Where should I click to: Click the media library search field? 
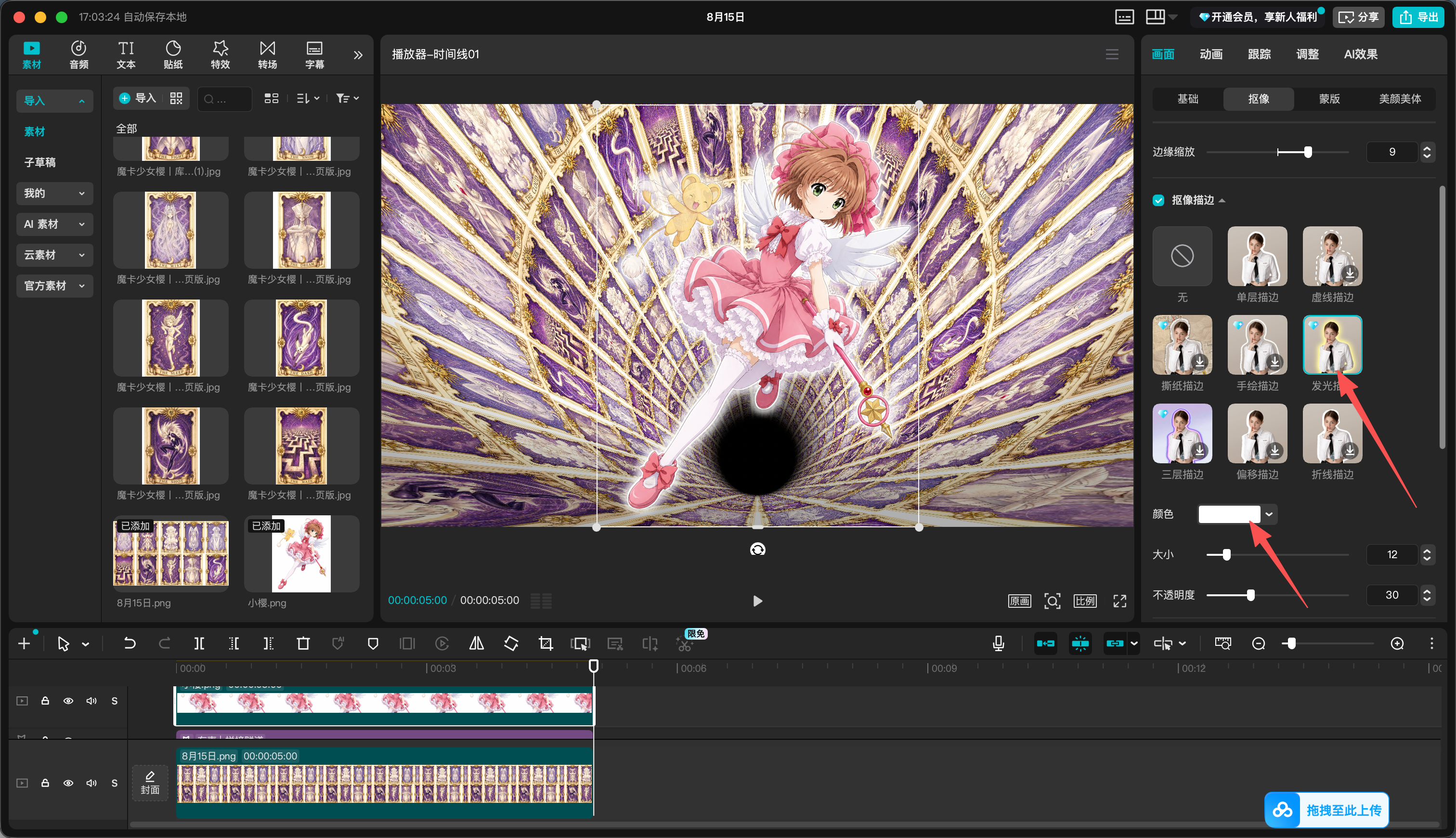pos(224,98)
